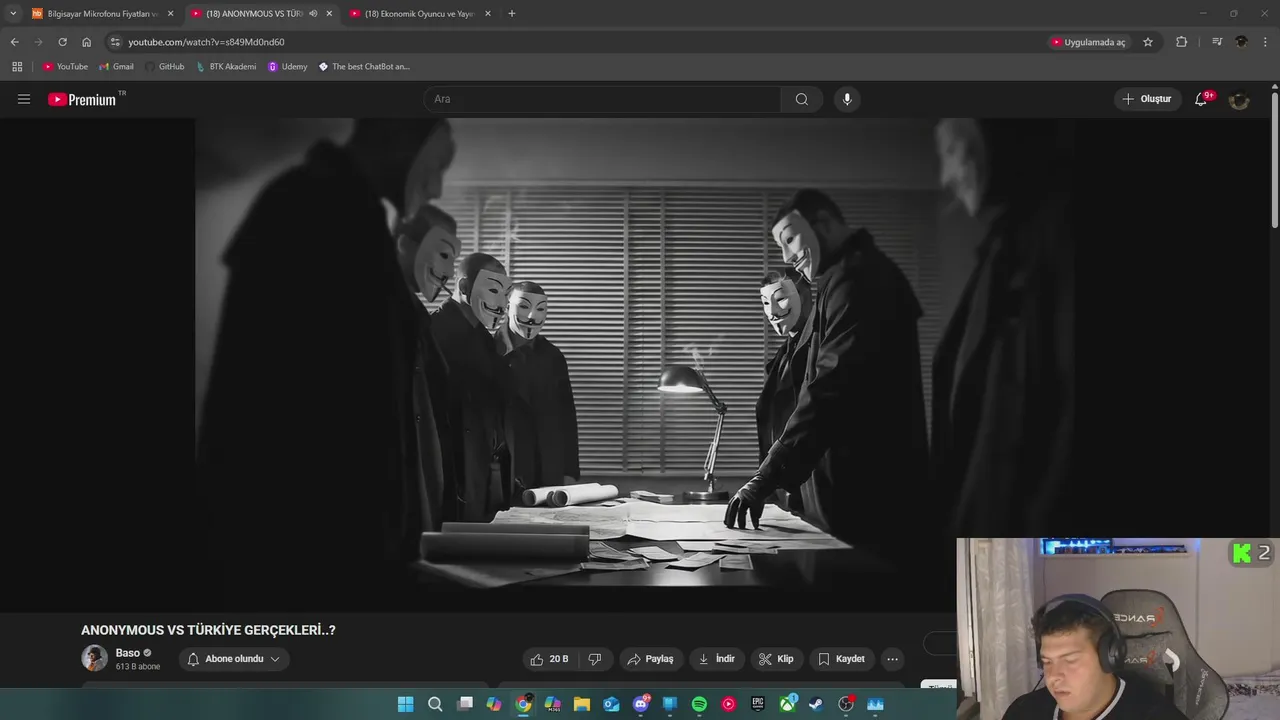1280x720 pixels.
Task: Open Windows taskbar search
Action: pyautogui.click(x=435, y=704)
